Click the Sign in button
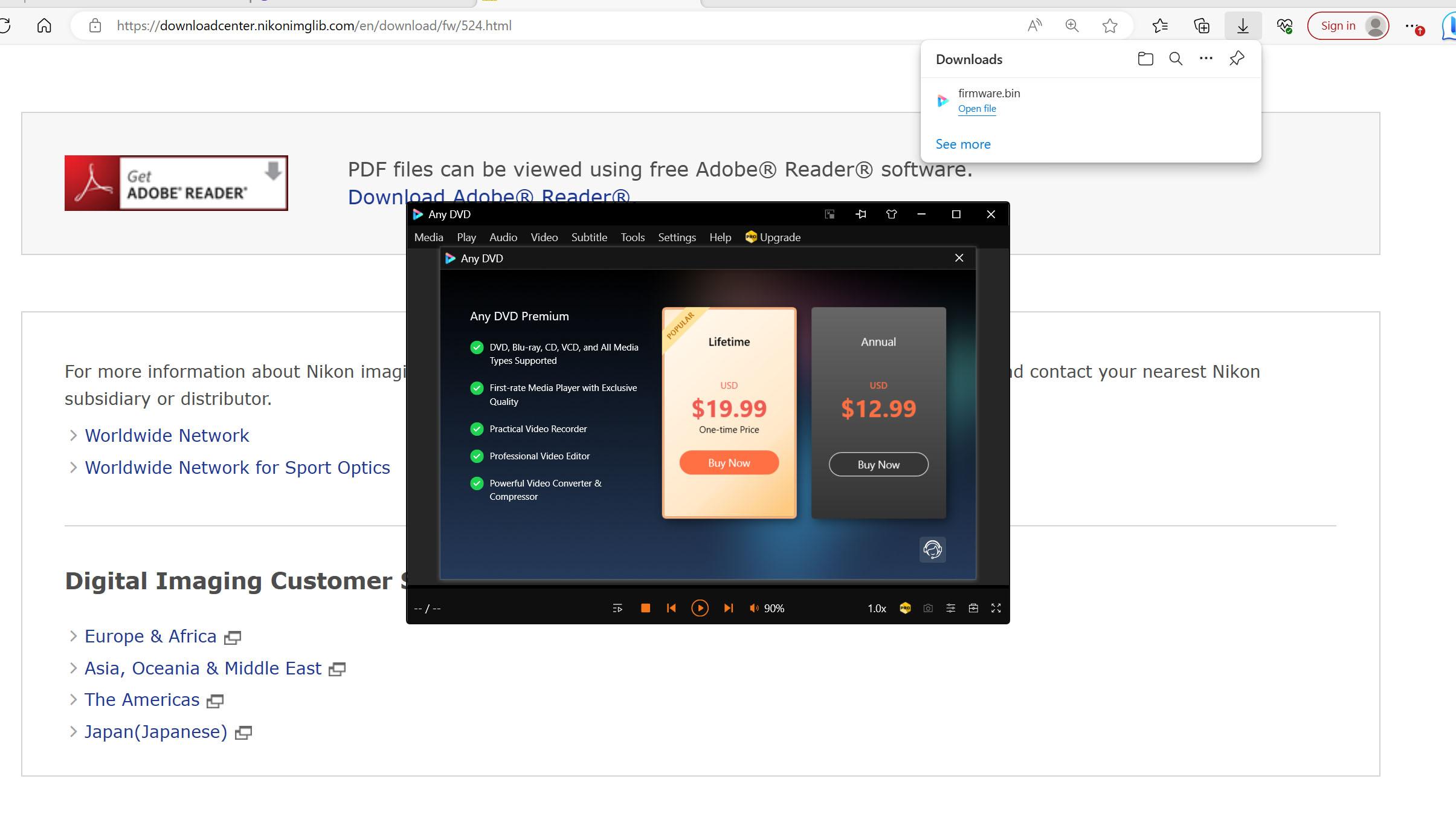 [1348, 26]
